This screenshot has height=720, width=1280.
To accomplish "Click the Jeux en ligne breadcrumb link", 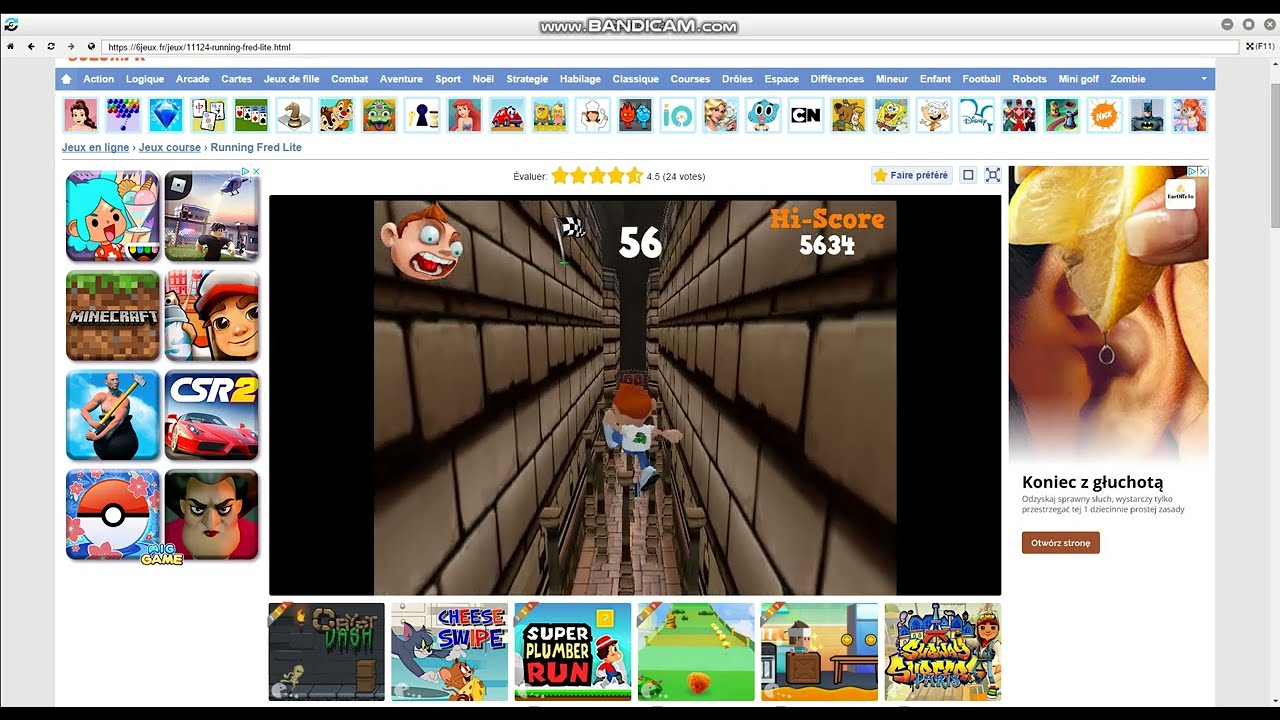I will click(x=96, y=147).
